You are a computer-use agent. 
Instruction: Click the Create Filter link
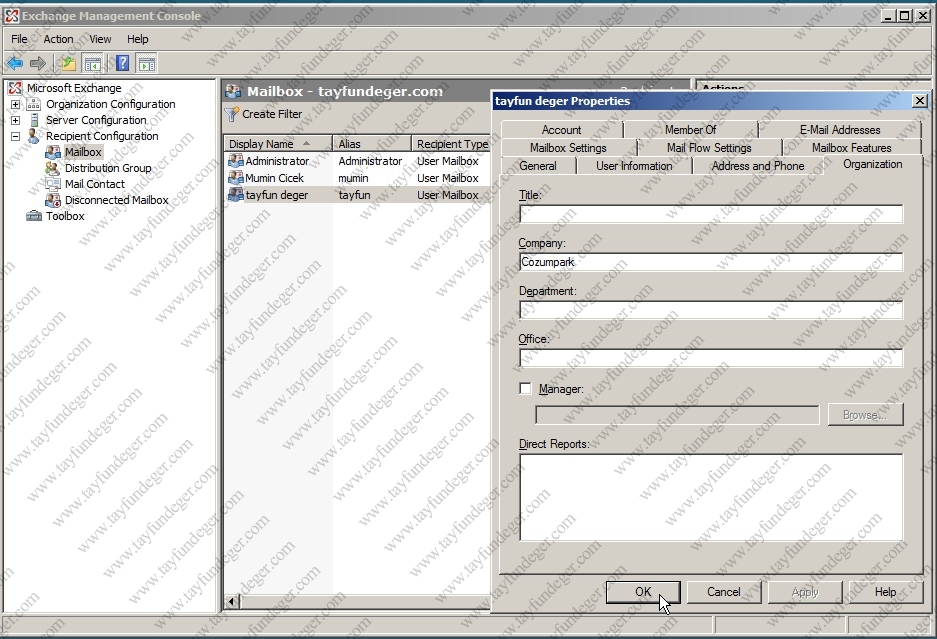pyautogui.click(x=272, y=114)
